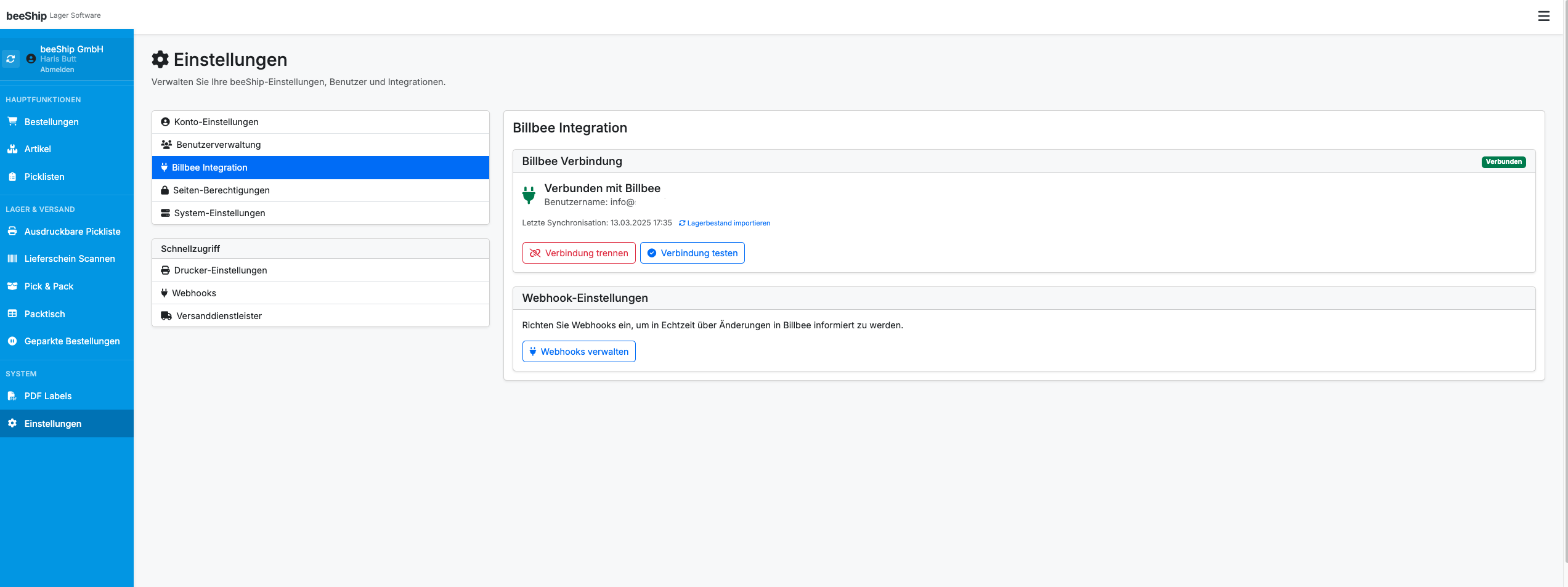Switch to System-Einstellungen section
1568x587 pixels.
click(x=320, y=213)
